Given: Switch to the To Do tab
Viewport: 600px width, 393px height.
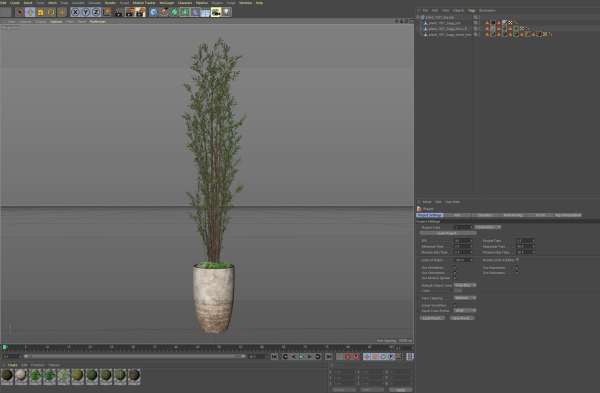Looking at the screenshot, I should (540, 215).
